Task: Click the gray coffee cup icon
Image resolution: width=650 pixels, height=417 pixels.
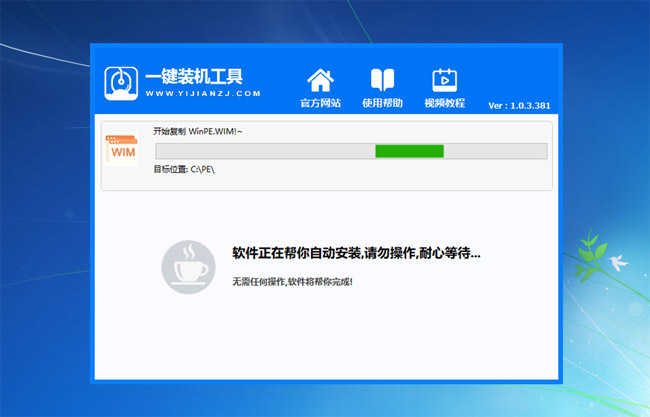Action: click(x=187, y=265)
